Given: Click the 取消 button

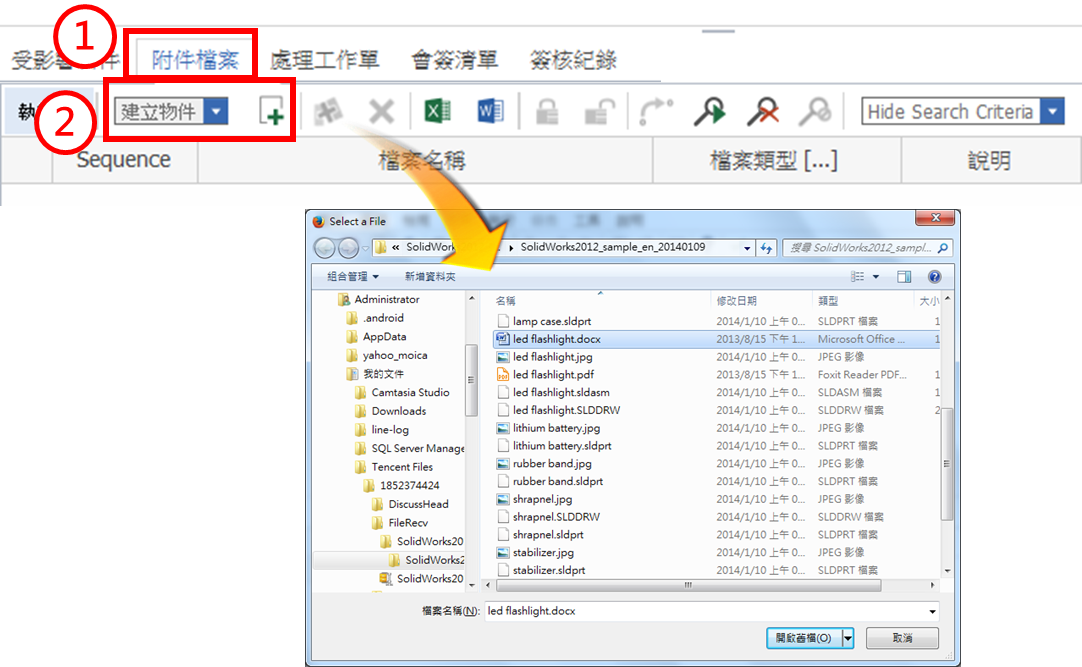Looking at the screenshot, I should pyautogui.click(x=902, y=638).
